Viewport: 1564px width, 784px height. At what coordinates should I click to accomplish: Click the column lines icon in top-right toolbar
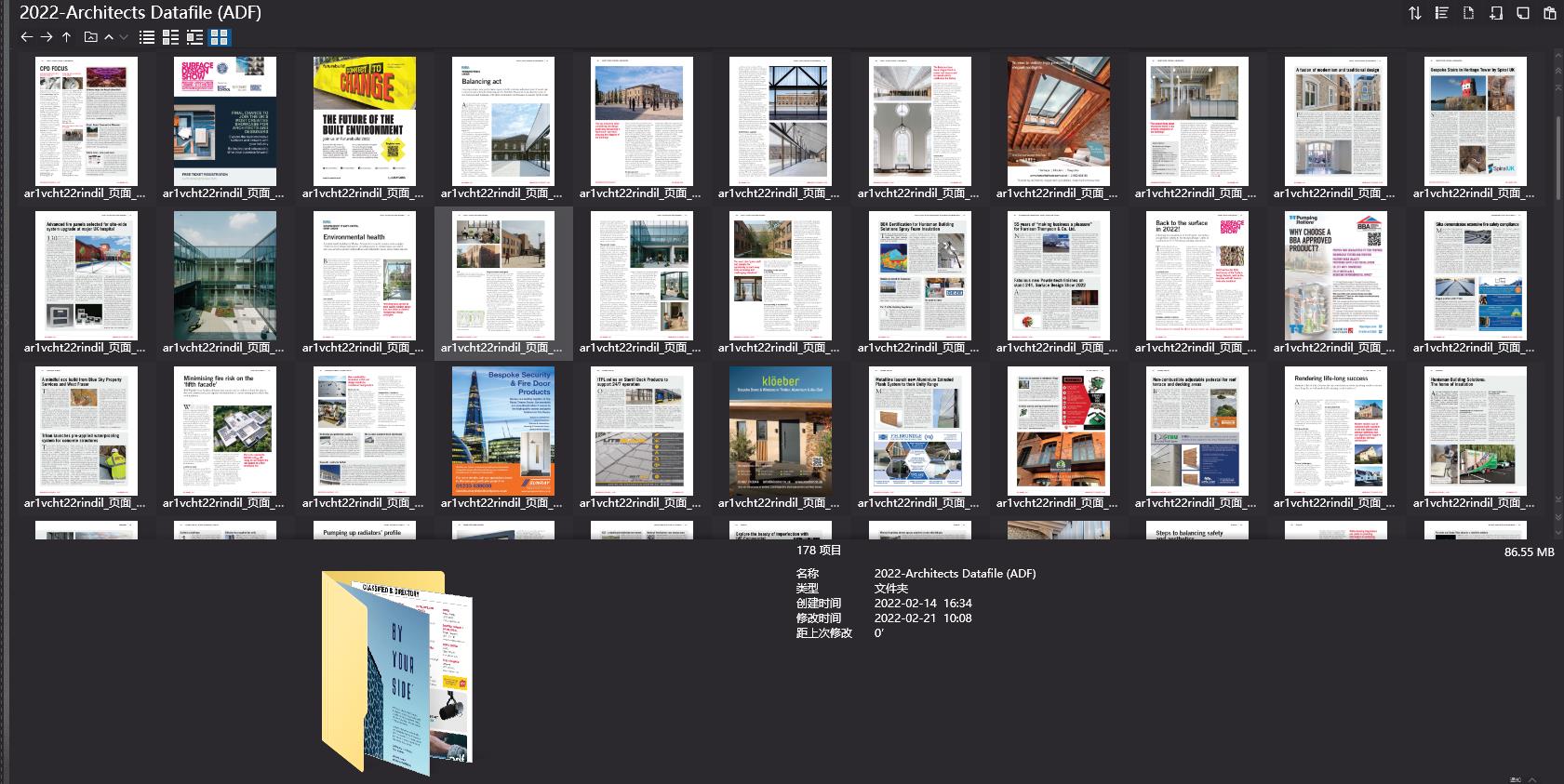tap(1442, 13)
